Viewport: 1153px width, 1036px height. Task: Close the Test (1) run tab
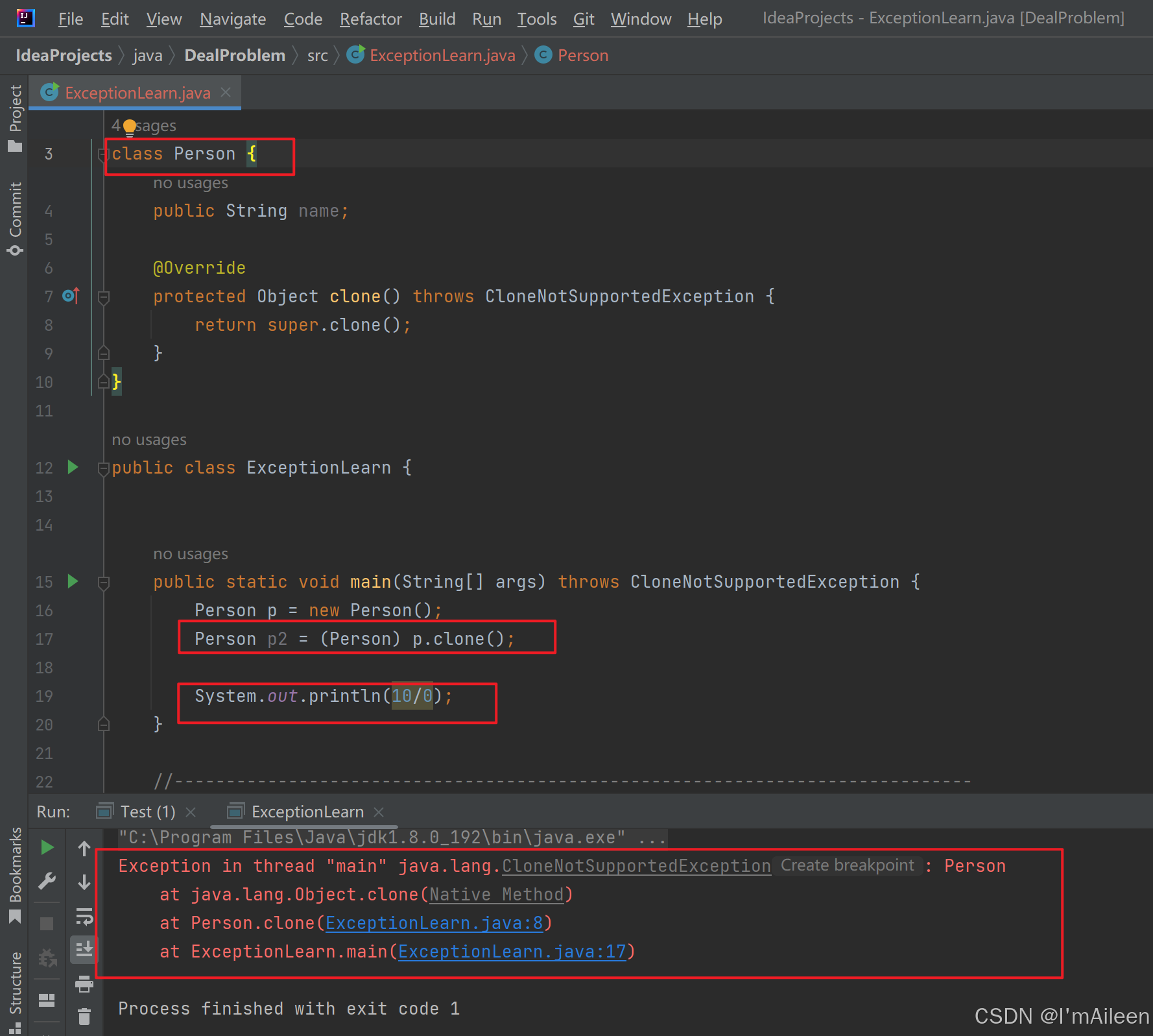191,812
